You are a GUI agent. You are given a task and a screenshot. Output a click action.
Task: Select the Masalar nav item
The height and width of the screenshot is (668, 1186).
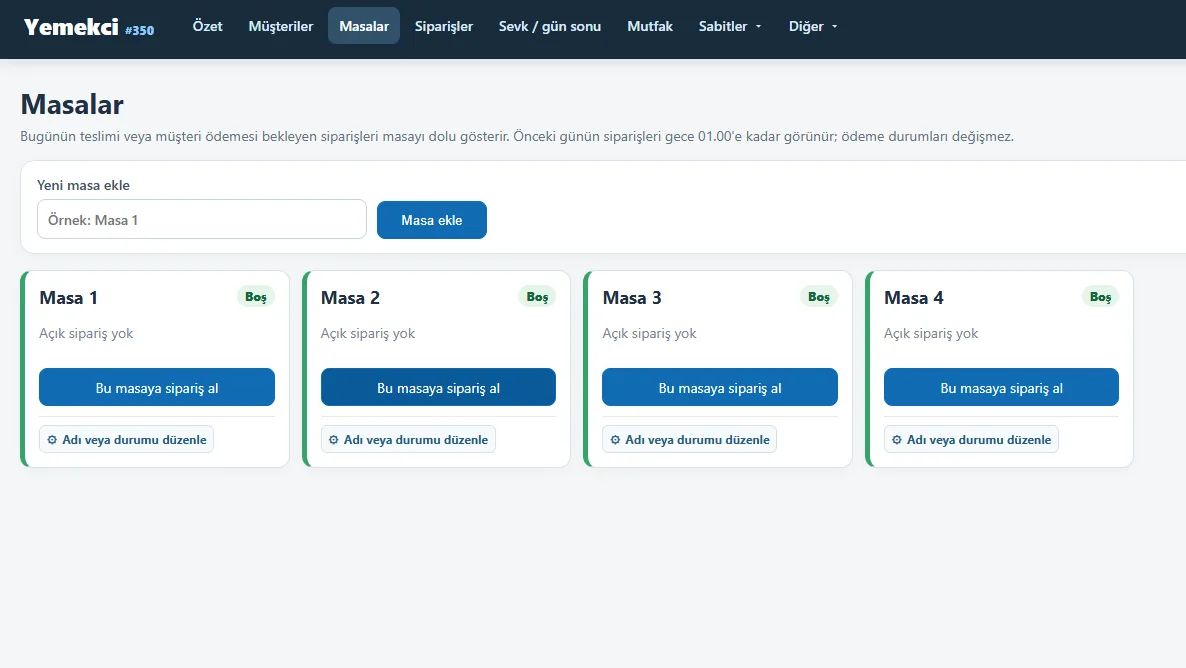tap(364, 26)
